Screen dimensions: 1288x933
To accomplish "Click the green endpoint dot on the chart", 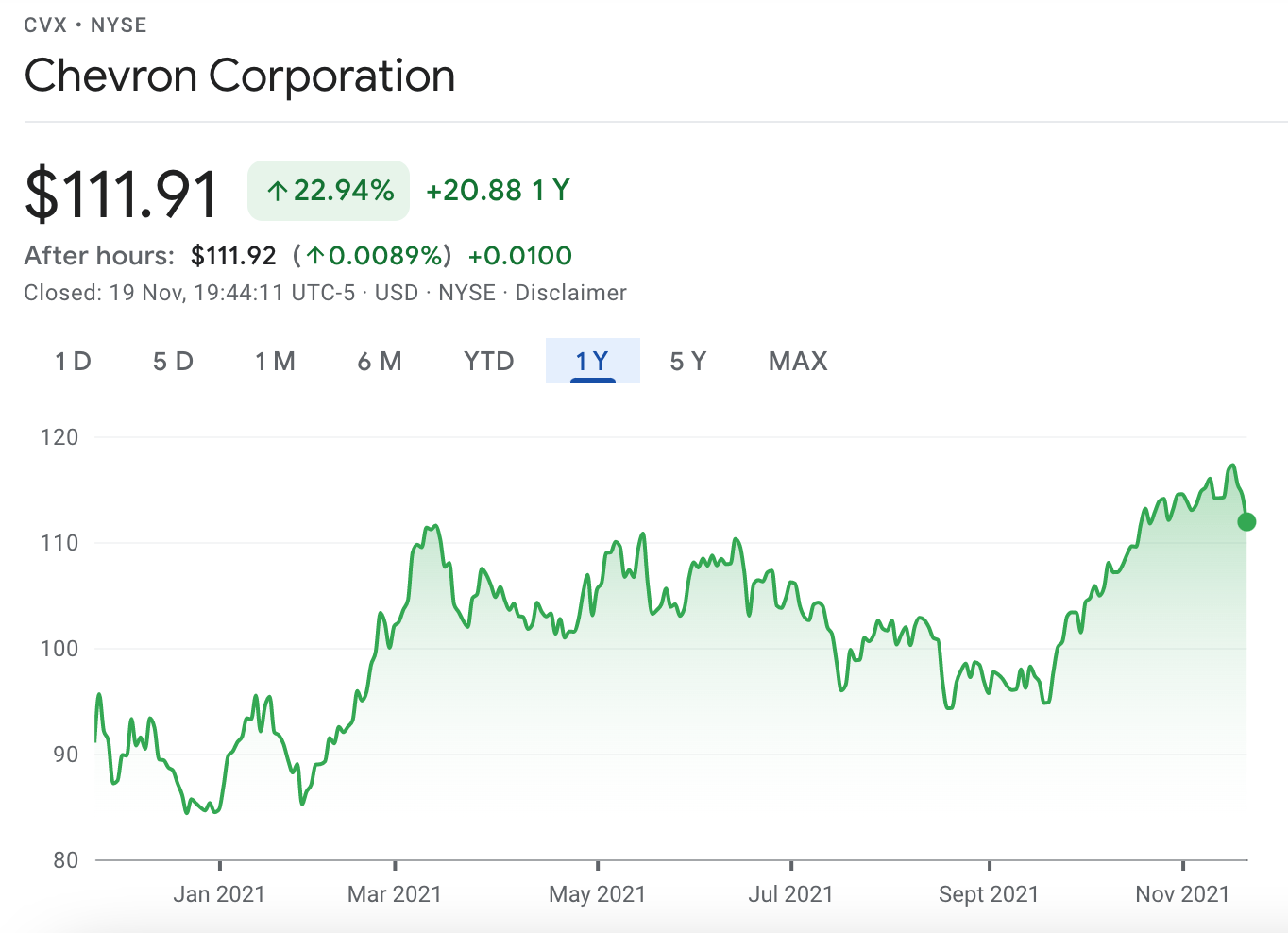I will point(1246,521).
